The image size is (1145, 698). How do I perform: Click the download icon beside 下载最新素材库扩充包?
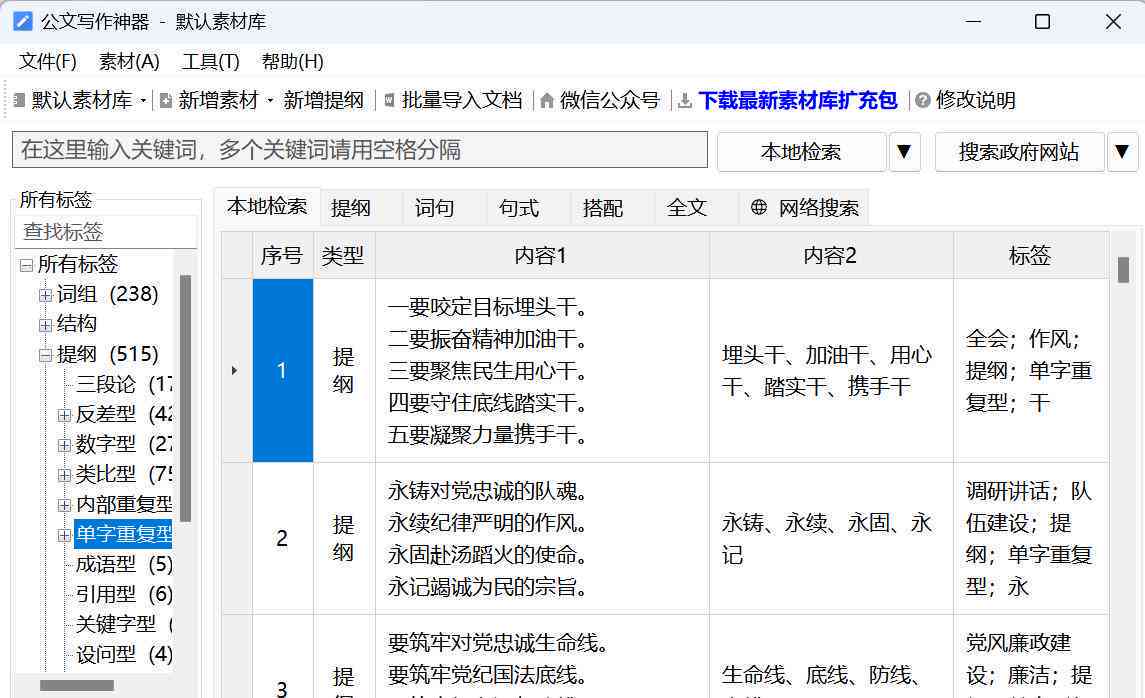685,100
